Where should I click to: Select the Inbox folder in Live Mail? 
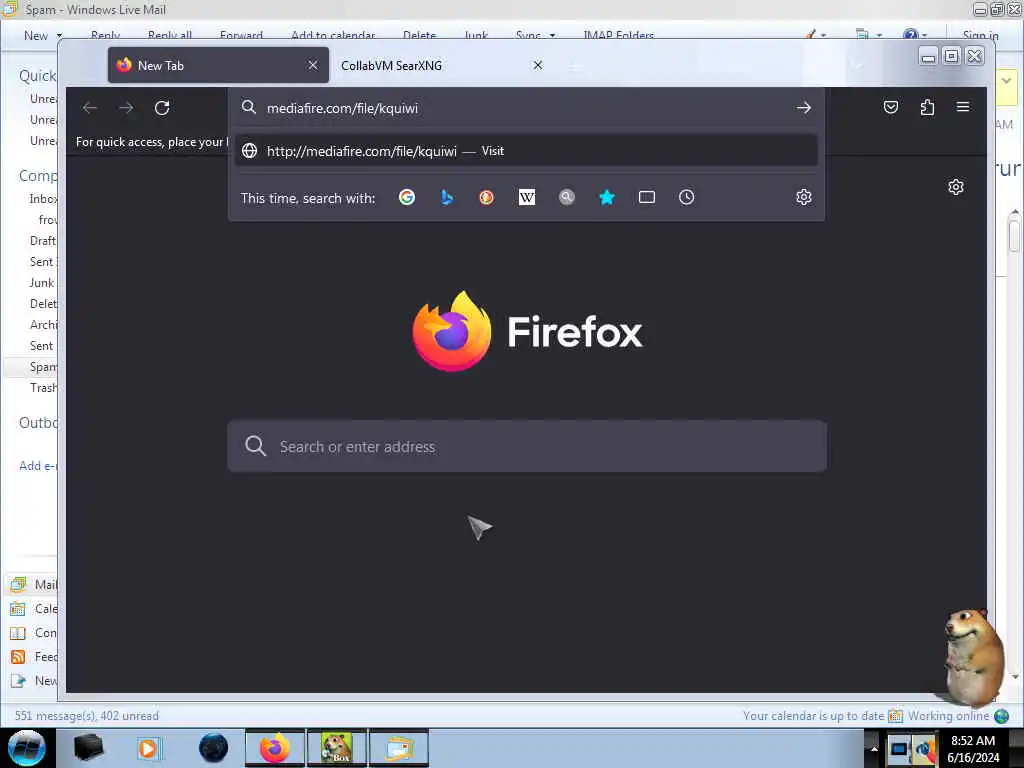pos(42,199)
